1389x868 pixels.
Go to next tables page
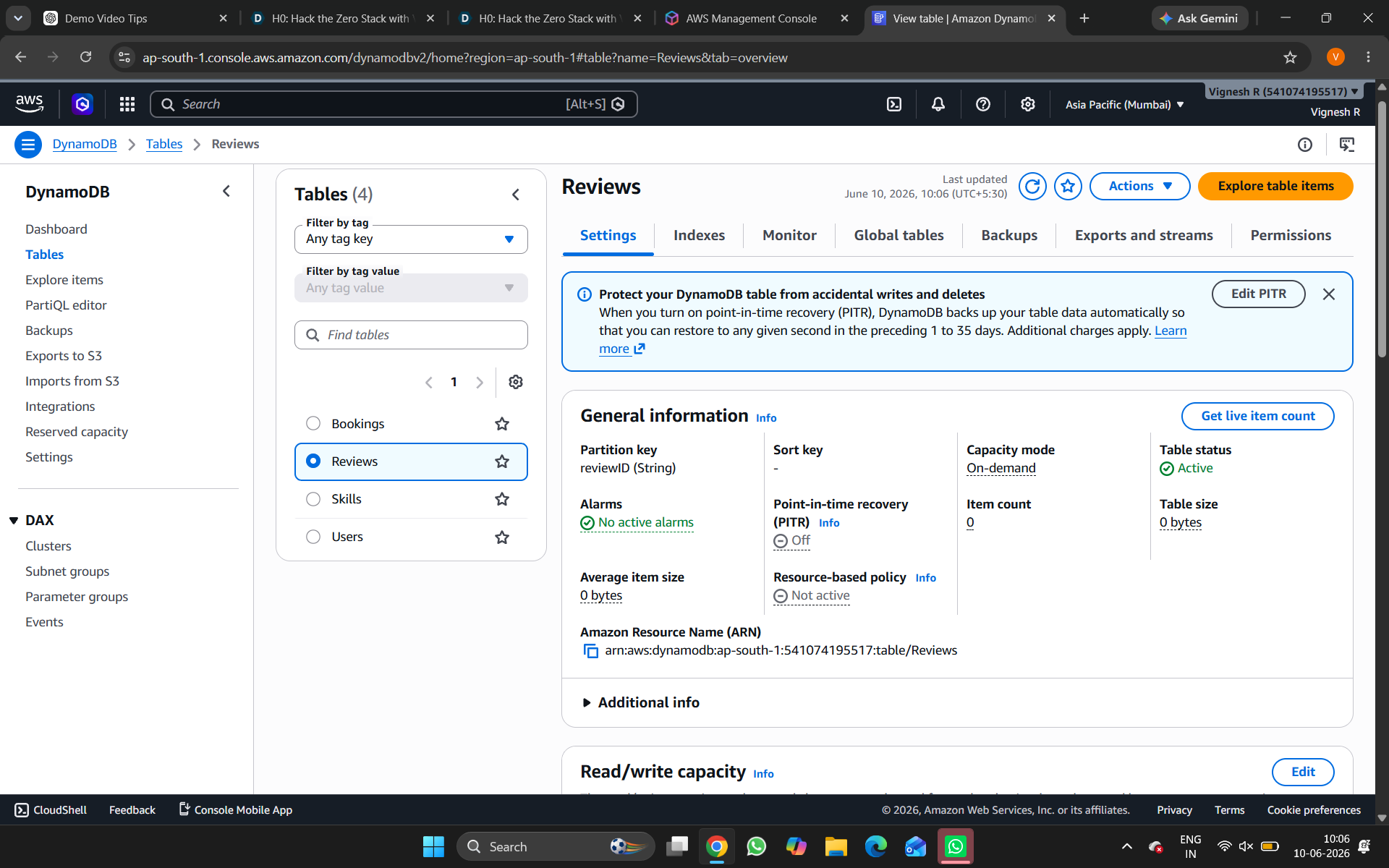[480, 382]
